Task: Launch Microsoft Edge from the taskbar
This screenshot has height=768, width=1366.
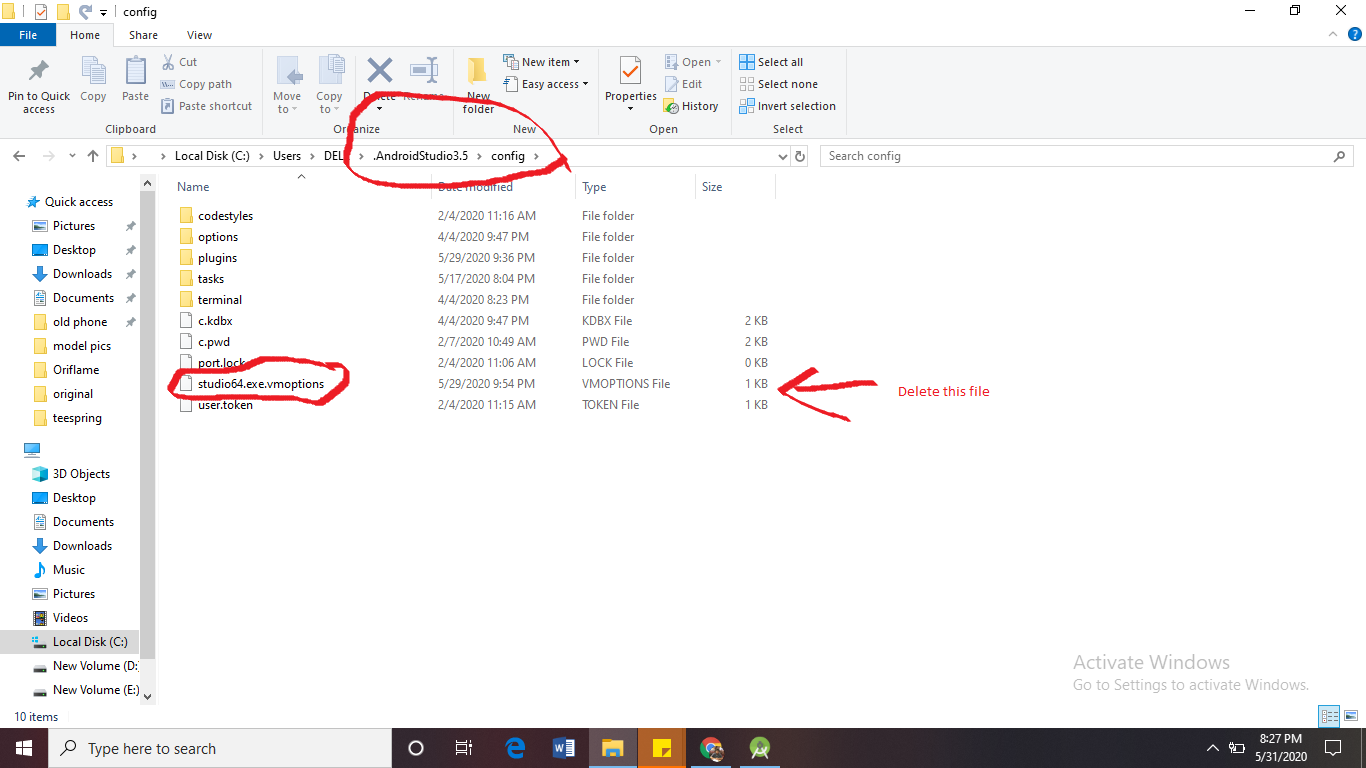Action: click(x=515, y=748)
